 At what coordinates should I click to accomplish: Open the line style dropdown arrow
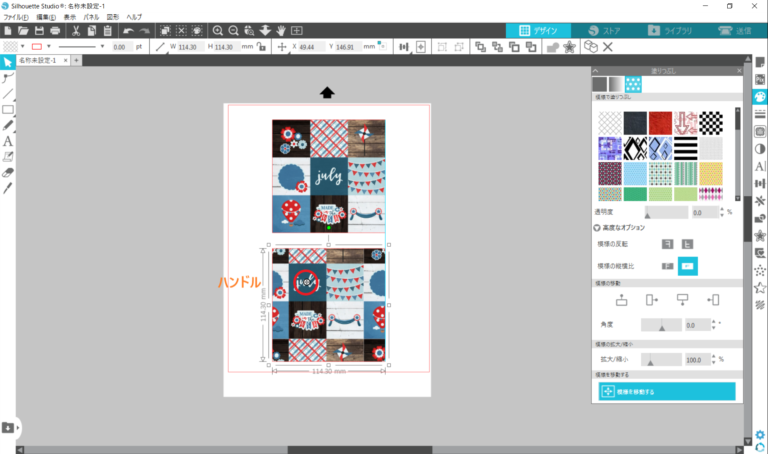point(102,47)
